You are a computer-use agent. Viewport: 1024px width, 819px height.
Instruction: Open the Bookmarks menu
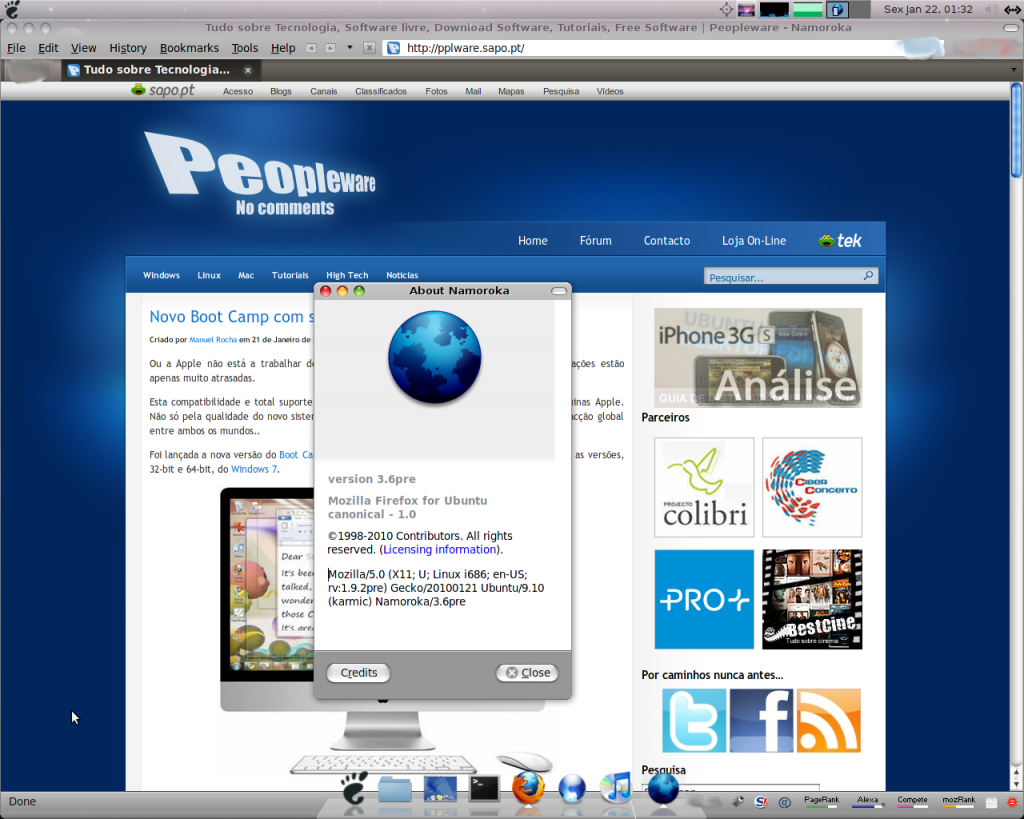click(x=189, y=48)
